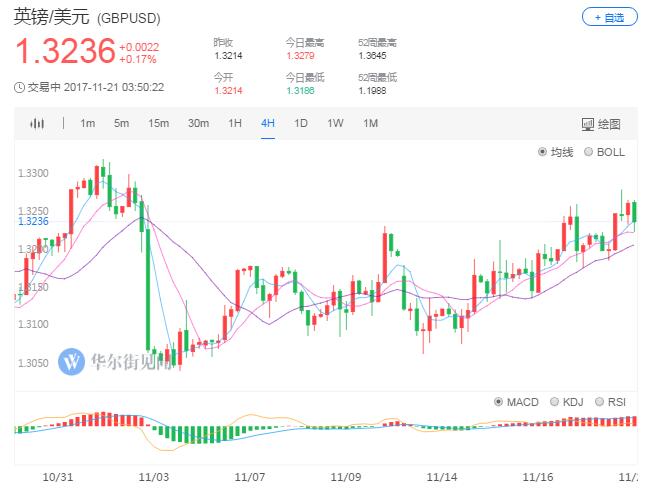The width and height of the screenshot is (649, 501).
Task: Select the RSI indicator radio button
Action: click(599, 402)
